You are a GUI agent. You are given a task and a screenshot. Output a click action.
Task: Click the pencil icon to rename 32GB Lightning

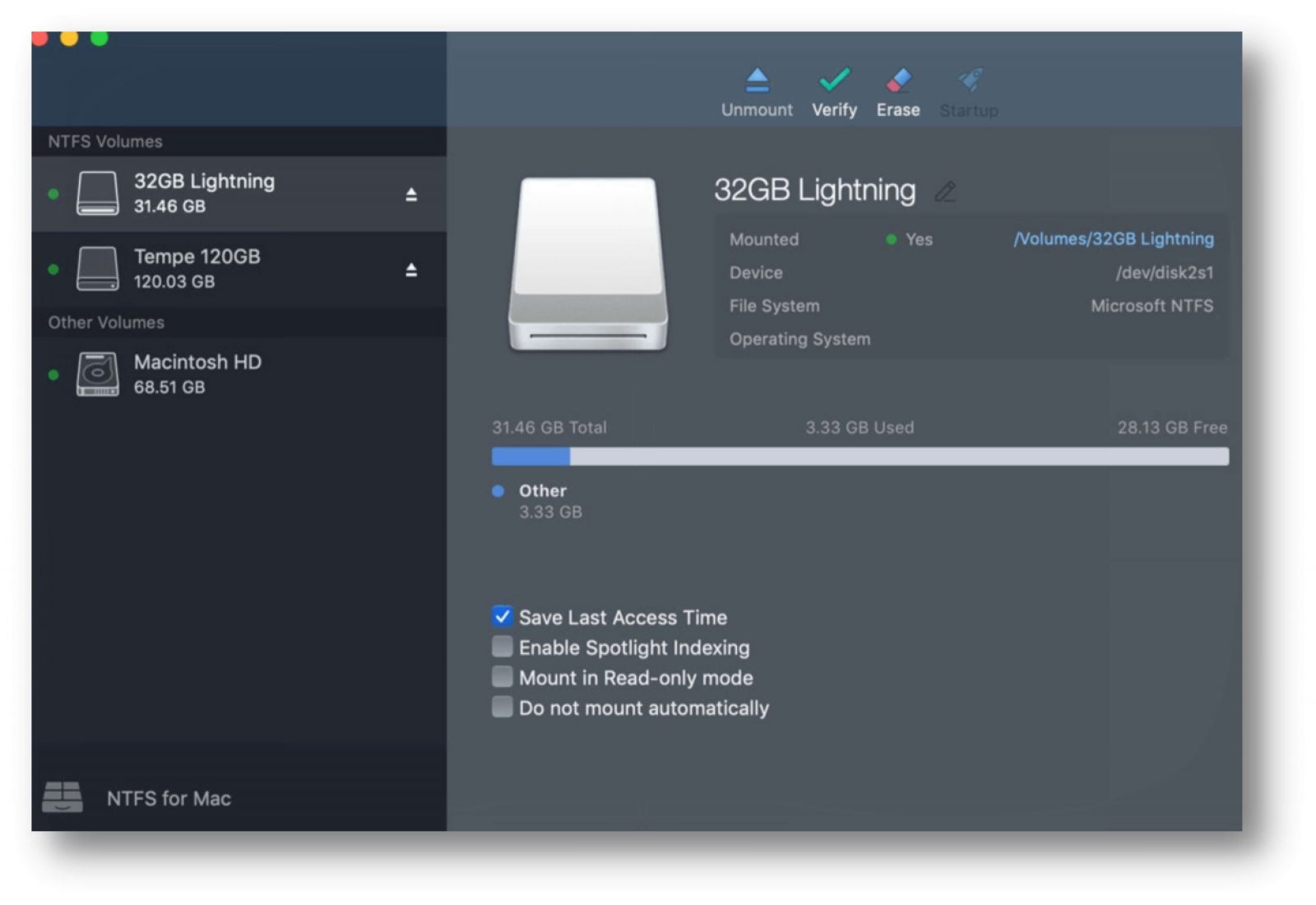tap(947, 193)
